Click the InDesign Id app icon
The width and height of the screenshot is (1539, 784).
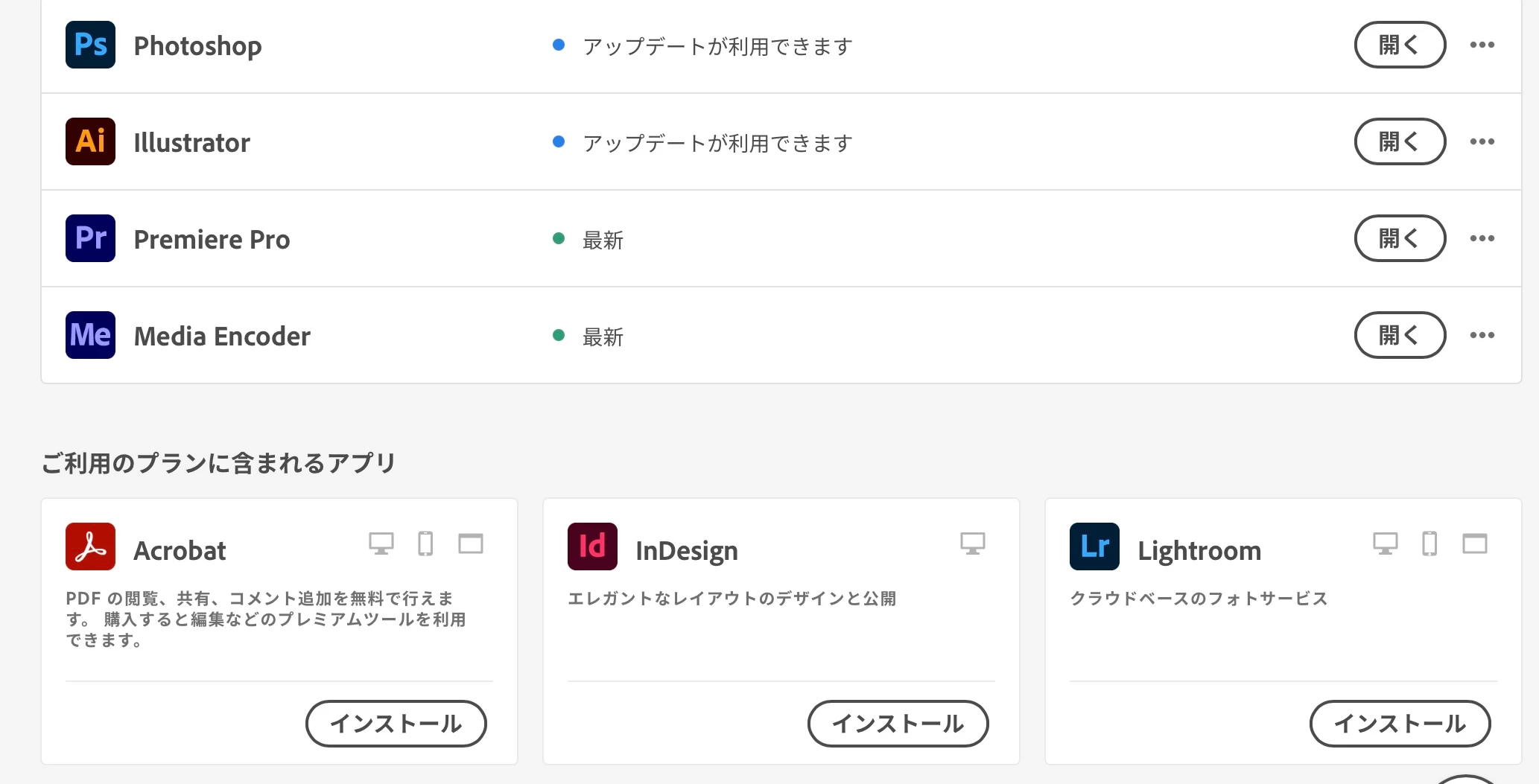tap(592, 546)
